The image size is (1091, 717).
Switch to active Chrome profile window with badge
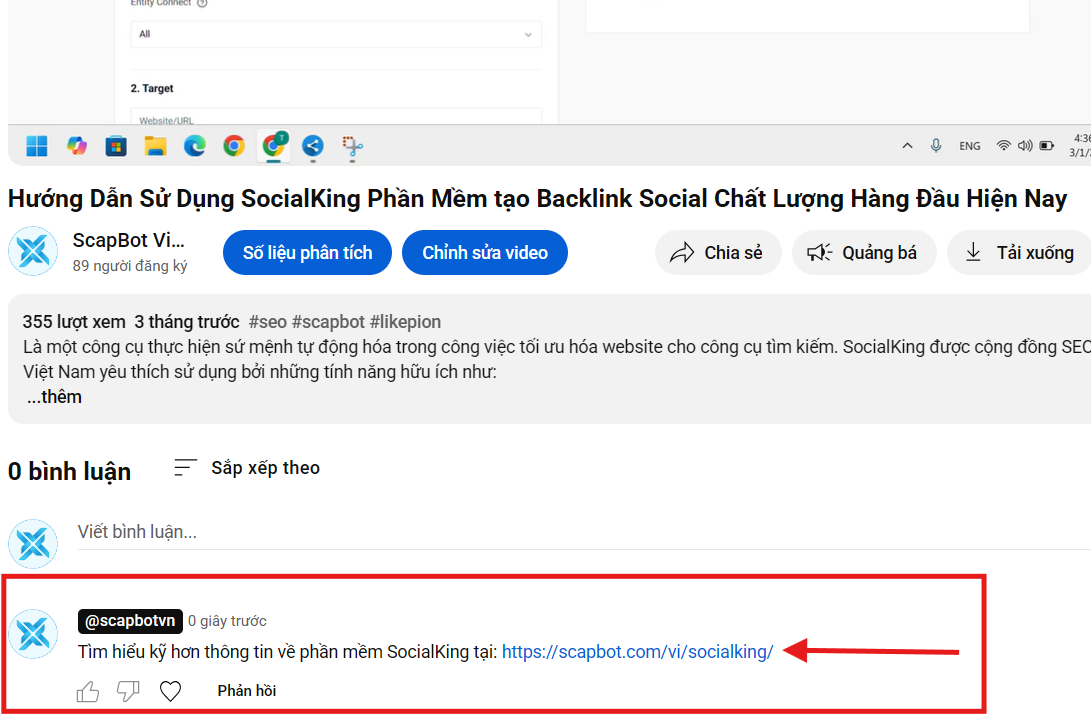(274, 145)
